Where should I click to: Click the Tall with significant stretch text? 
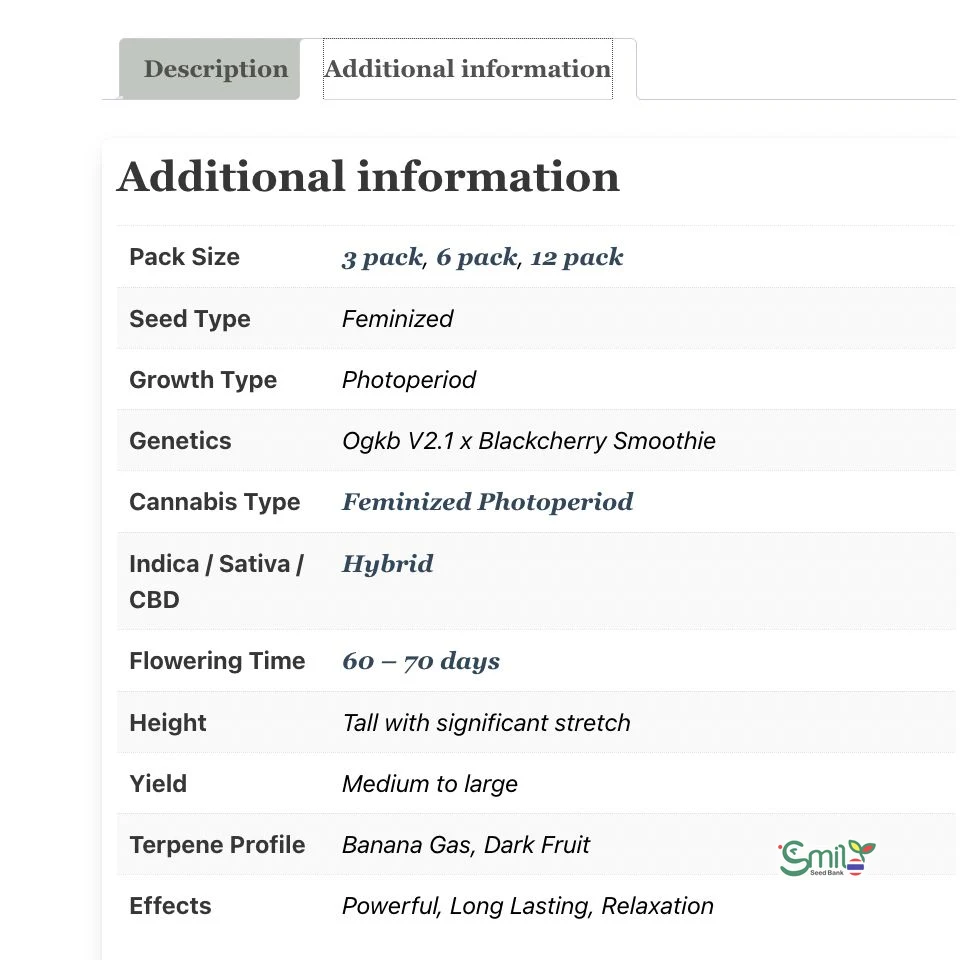click(x=486, y=723)
